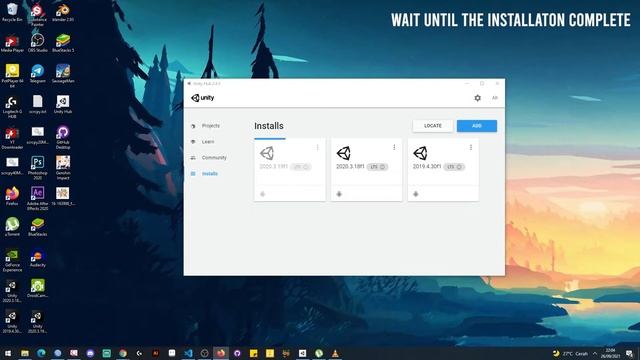Open three-dot menu of 2019.4.30f1 card
This screenshot has width=640, height=360.
pos(471,147)
